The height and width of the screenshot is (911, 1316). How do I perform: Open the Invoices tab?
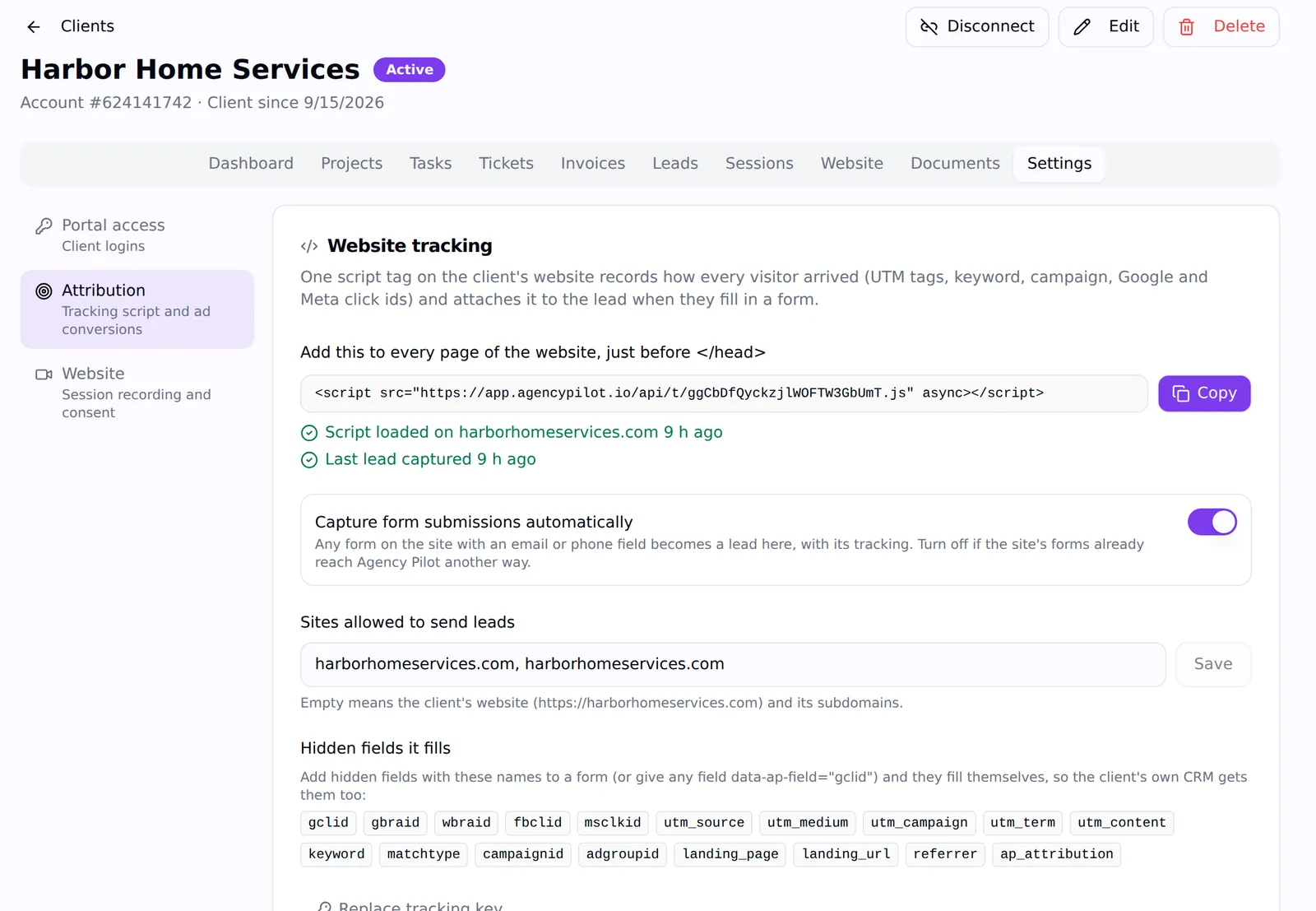coord(593,164)
